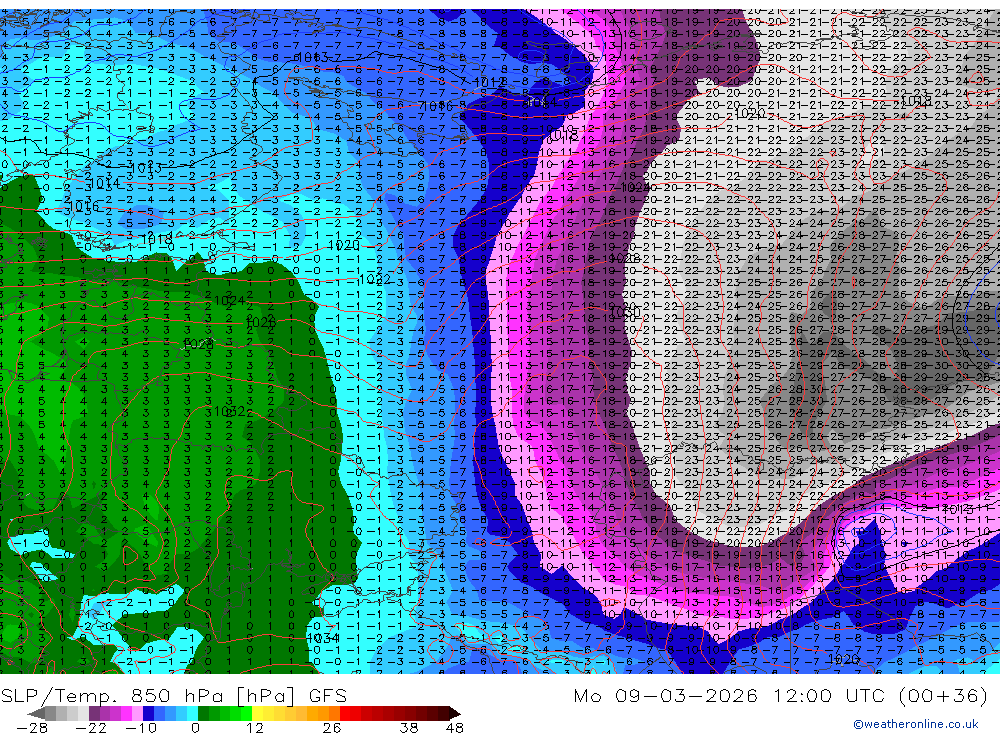Click the -28 label on the temperature scale
Image resolution: width=1000 pixels, height=733 pixels.
31,727
